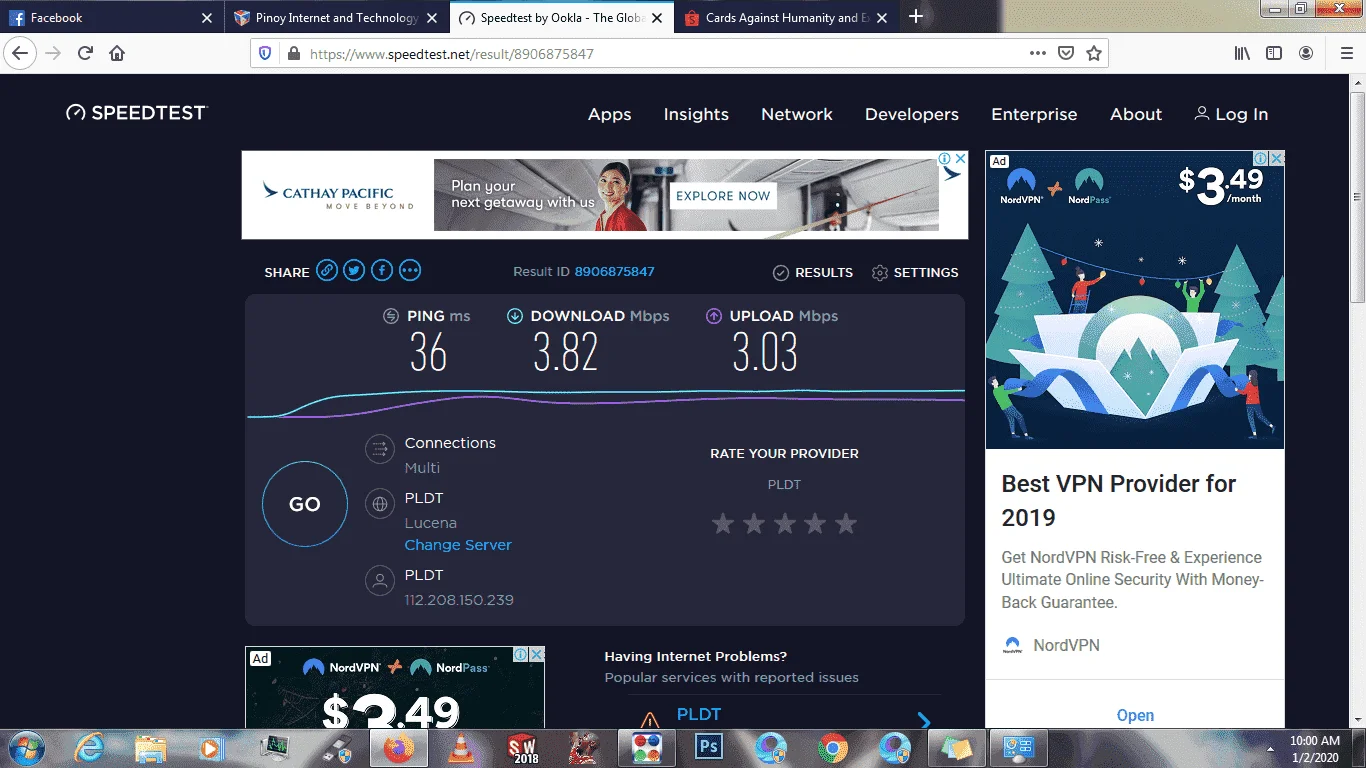This screenshot has width=1366, height=768.
Task: Go to the Network page
Action: [797, 114]
